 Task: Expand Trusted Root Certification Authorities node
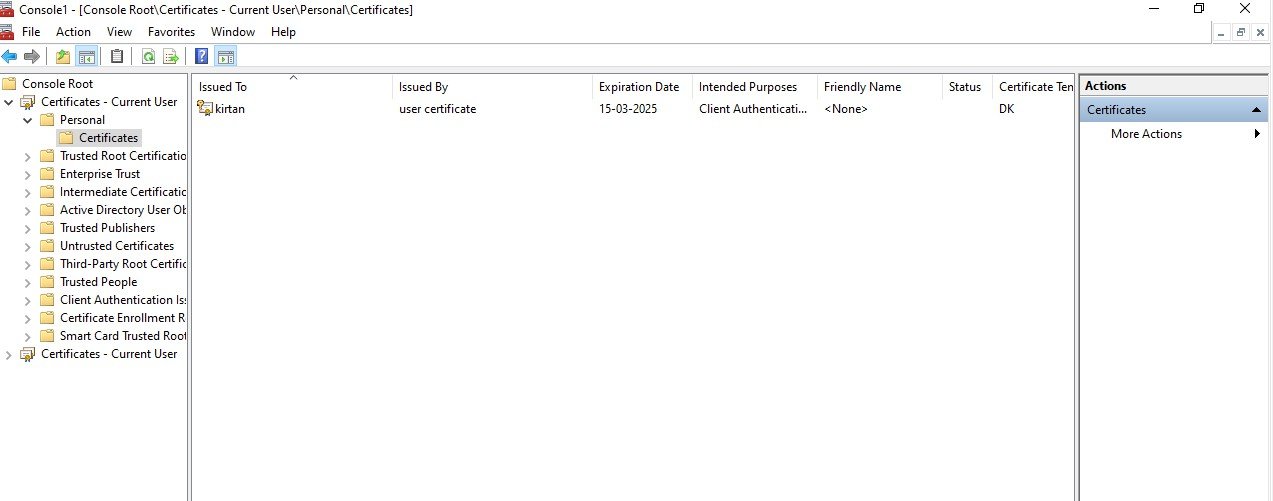(x=28, y=156)
